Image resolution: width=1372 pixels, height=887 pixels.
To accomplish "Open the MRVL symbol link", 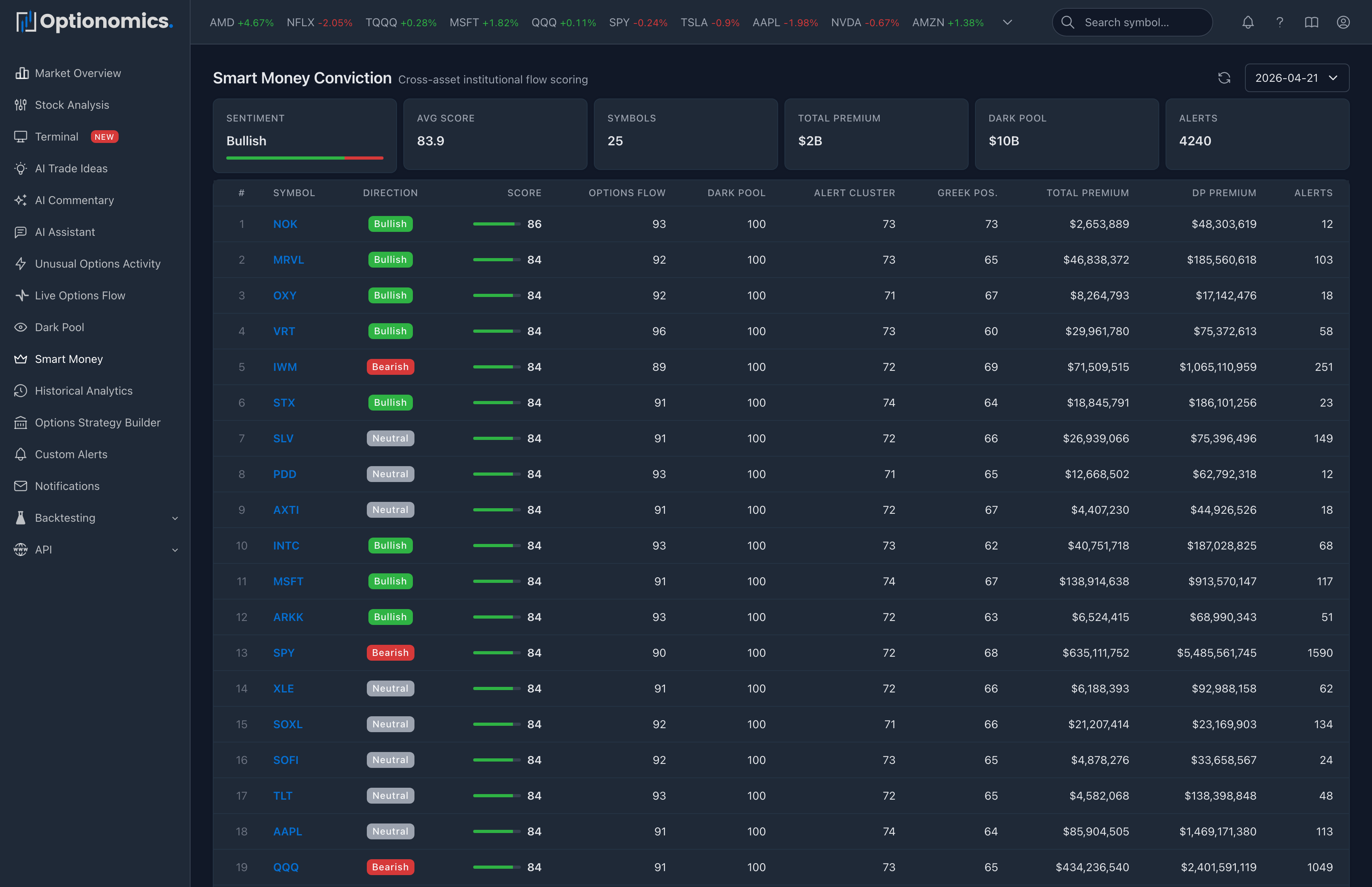I will [289, 260].
